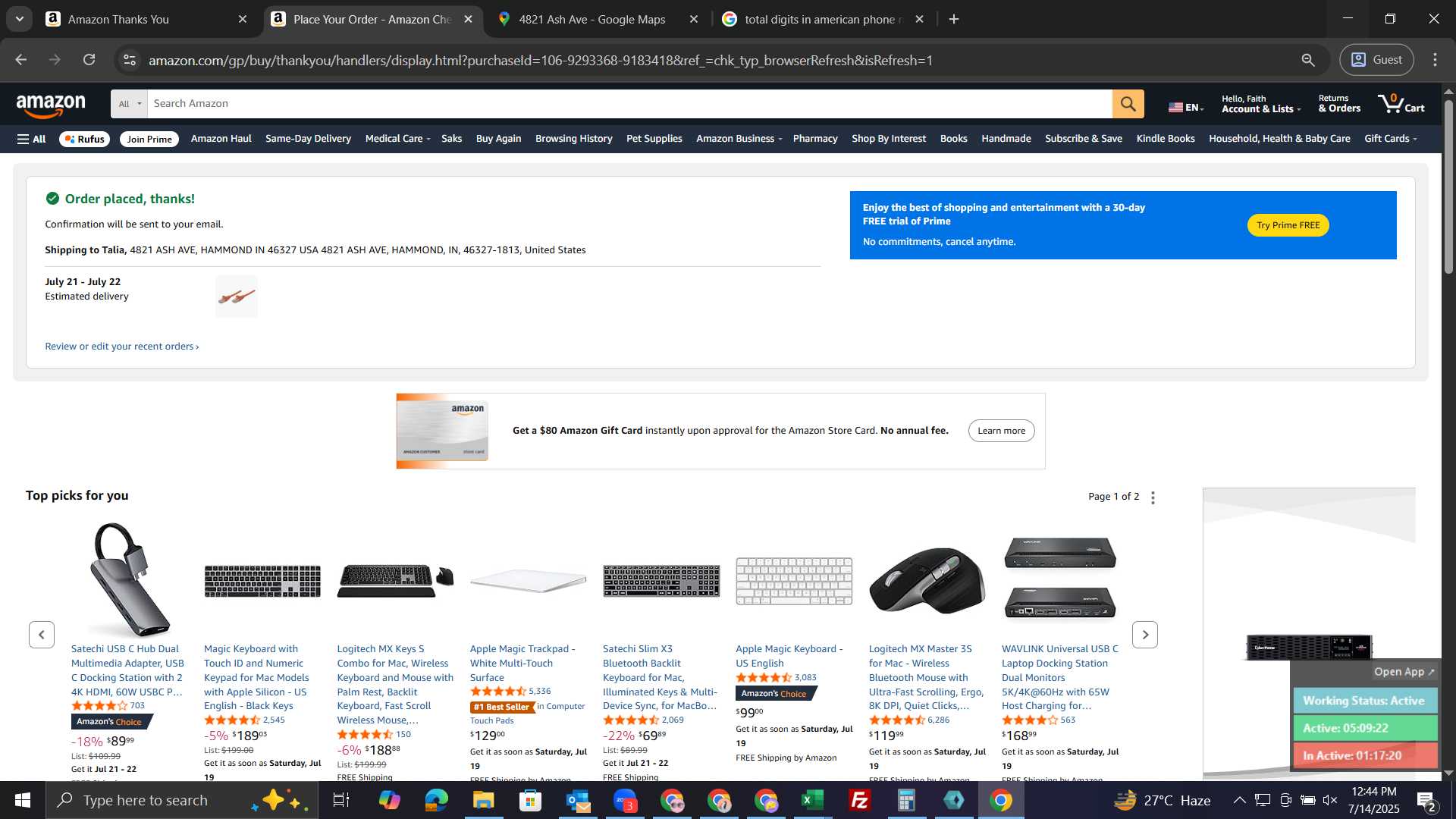
Task: Go to Pet Supplies nav item
Action: [654, 139]
